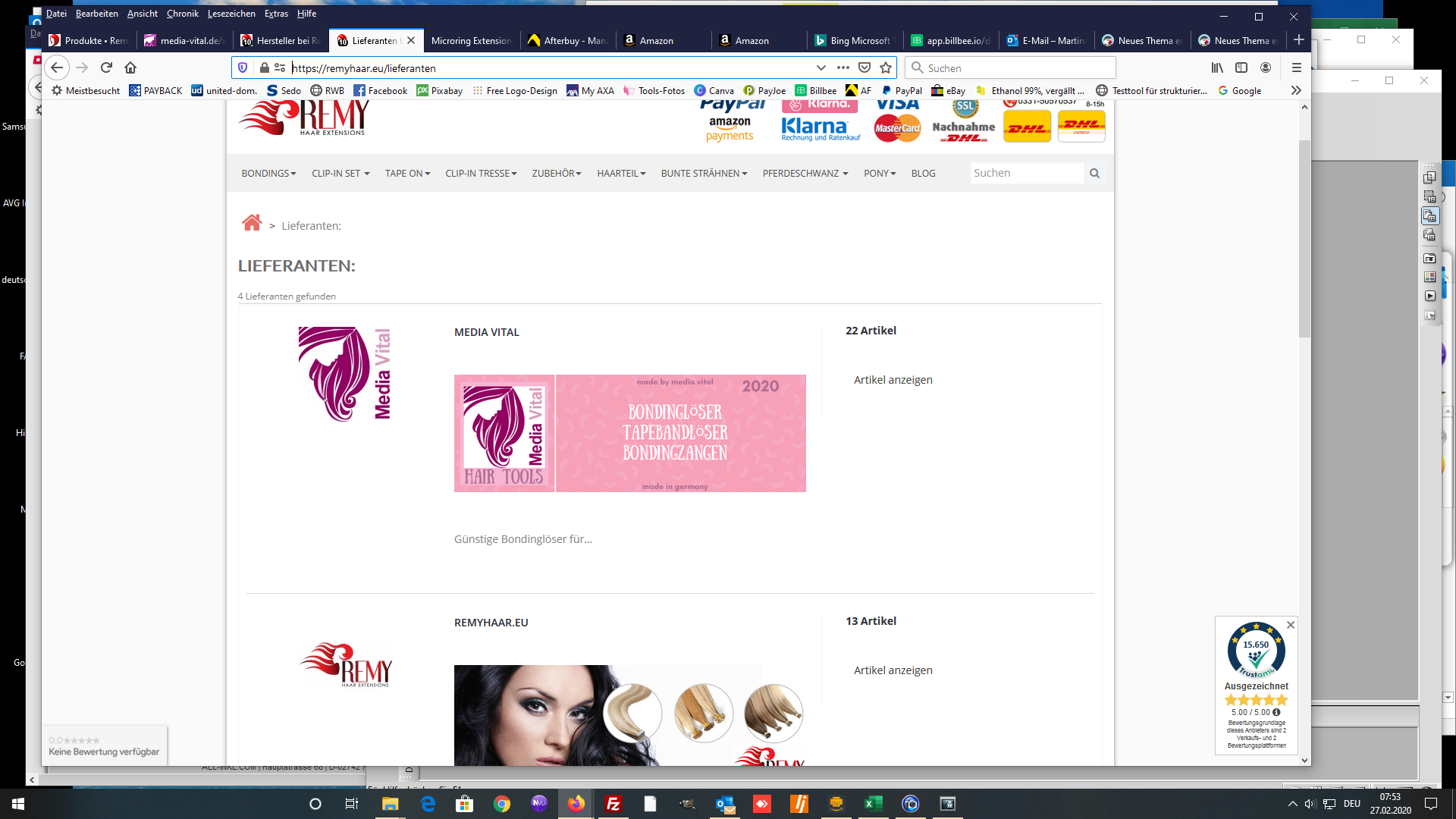Close the Trusted Shops rating badge

pyautogui.click(x=1291, y=625)
